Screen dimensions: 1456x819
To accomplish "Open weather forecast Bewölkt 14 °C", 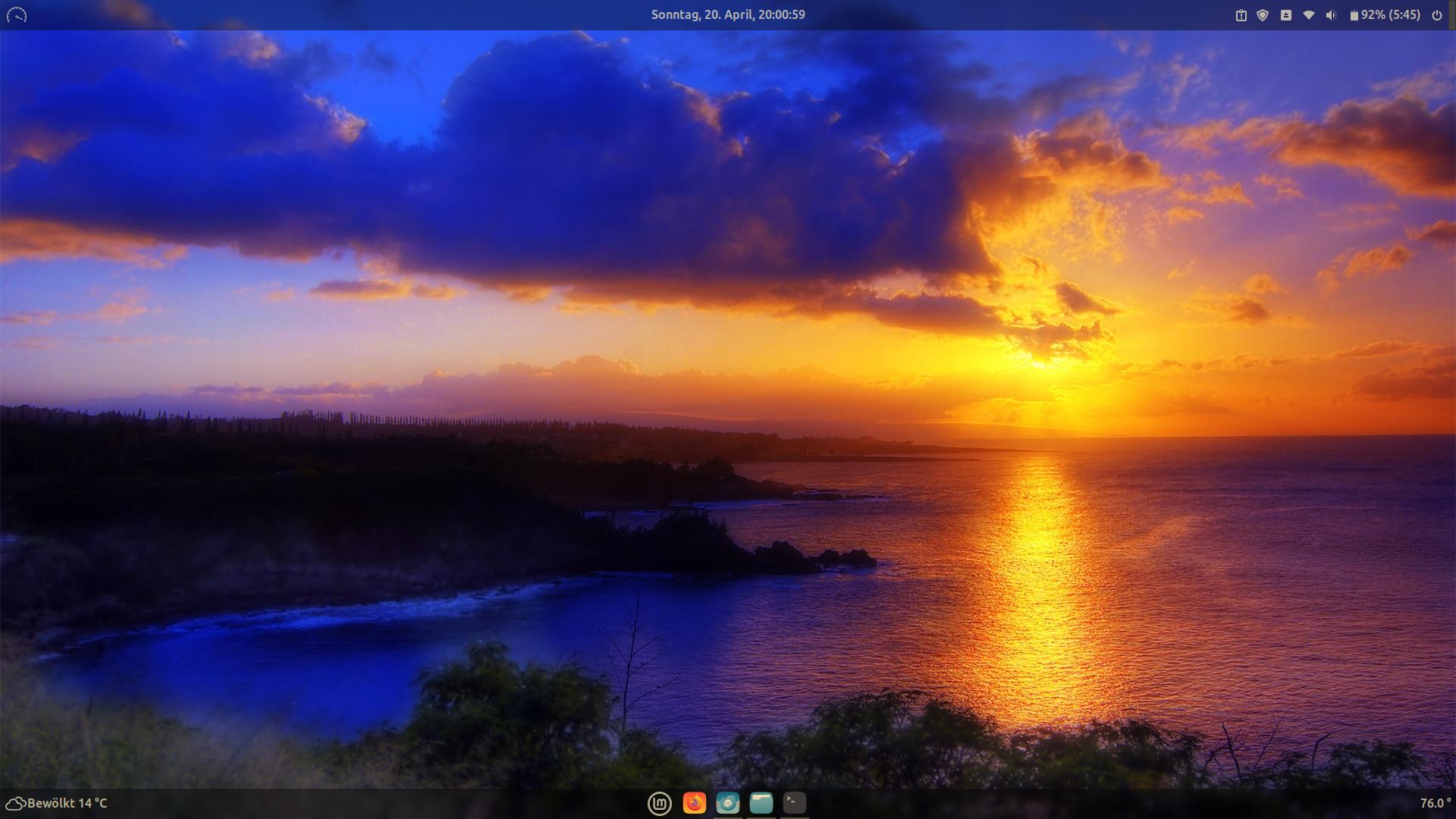I will [x=67, y=803].
